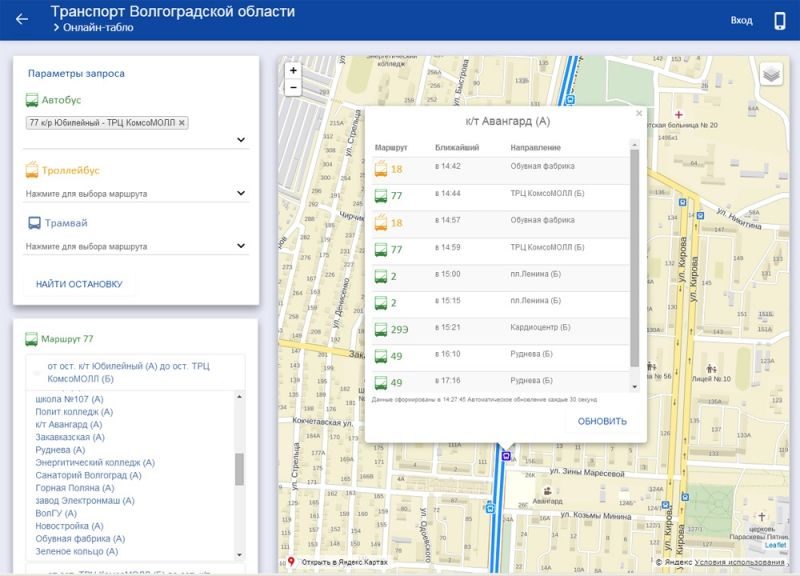This screenshot has height=576, width=800.
Task: Click the Маршрут 77 bus icon
Action: (x=31, y=339)
